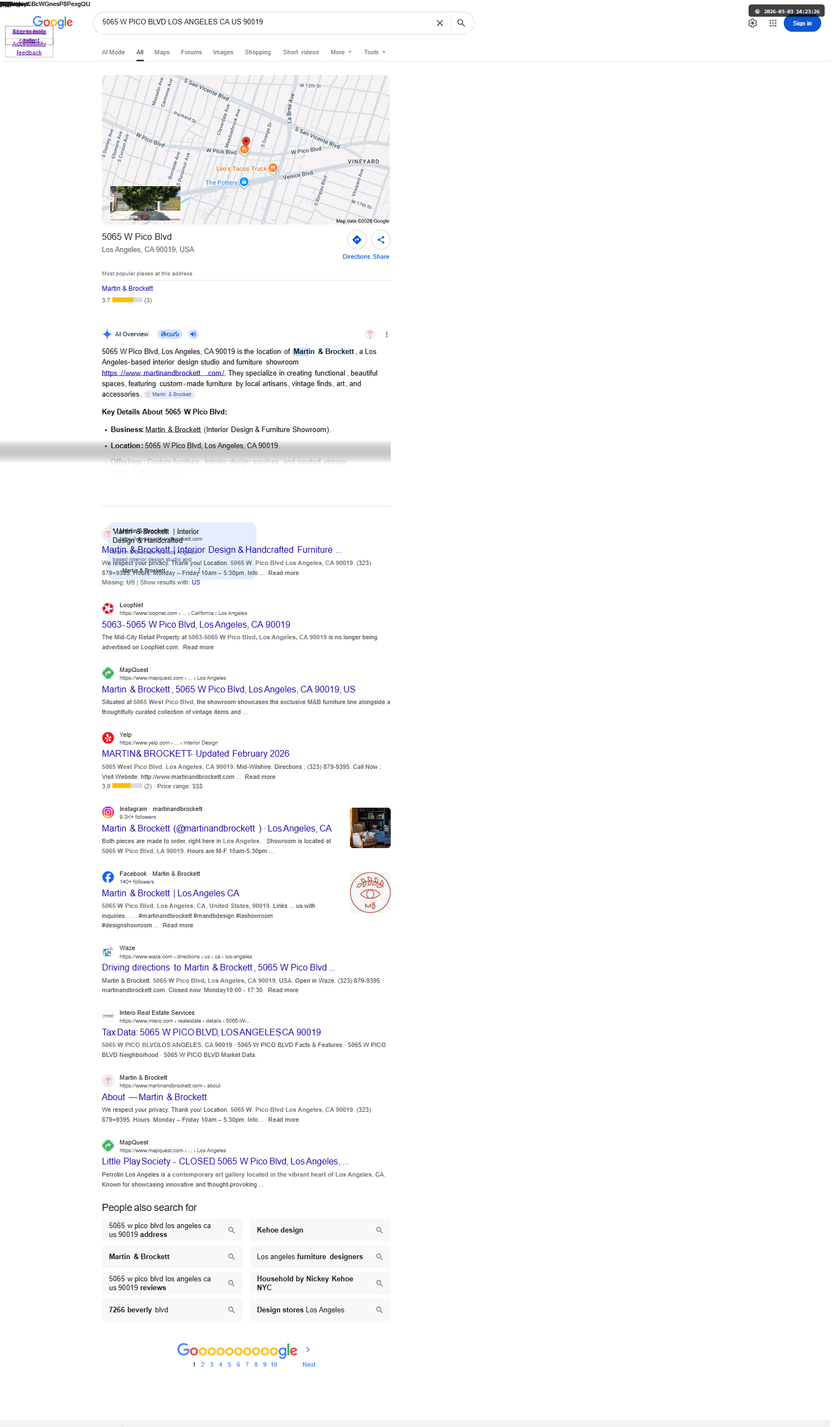Click the 3.7 star rating bar
Viewport: 840px width, 1427px height.
[x=128, y=304]
